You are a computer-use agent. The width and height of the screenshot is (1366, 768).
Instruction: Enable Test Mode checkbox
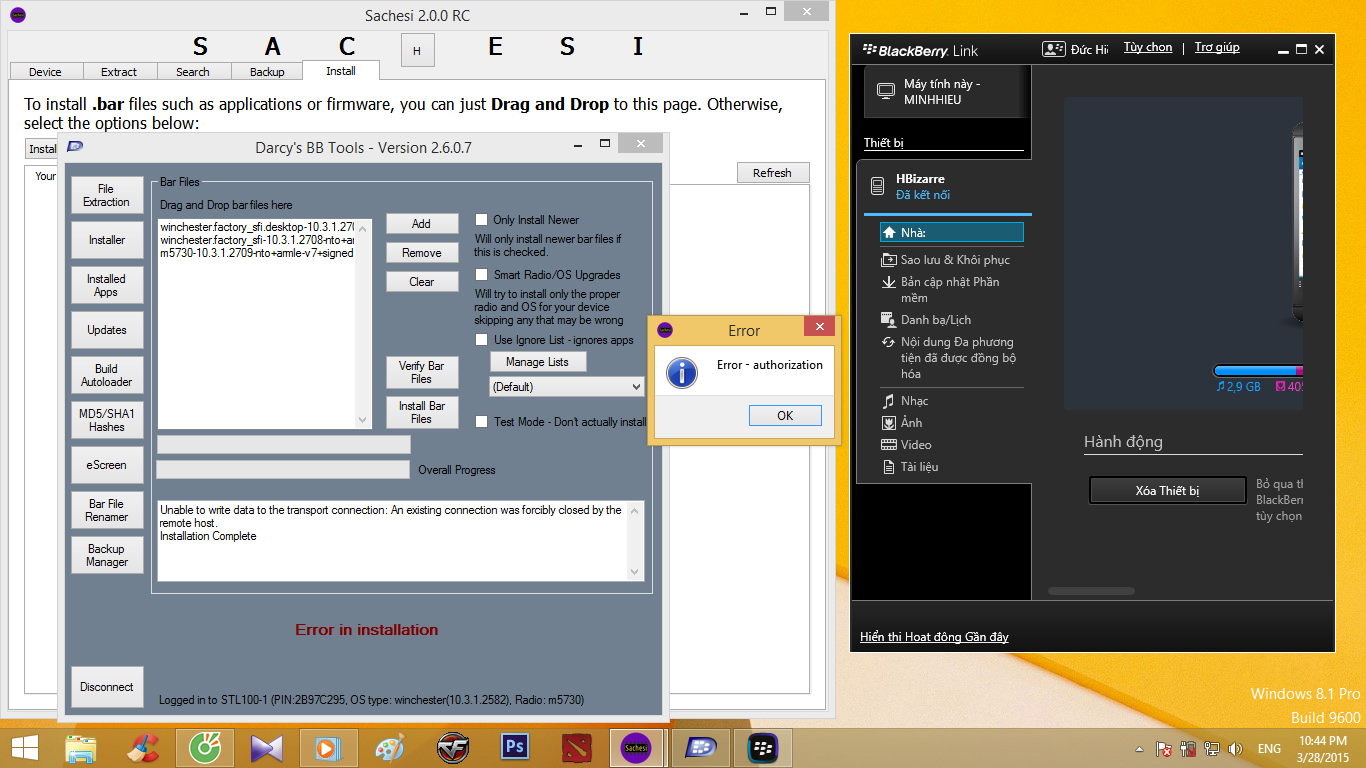point(481,422)
